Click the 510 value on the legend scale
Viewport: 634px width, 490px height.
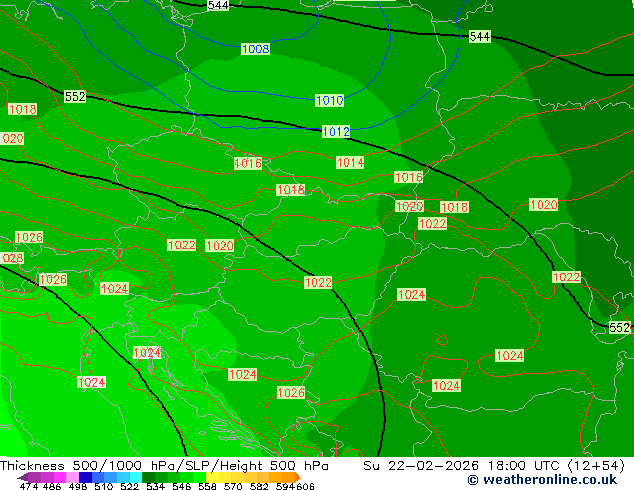(104, 486)
